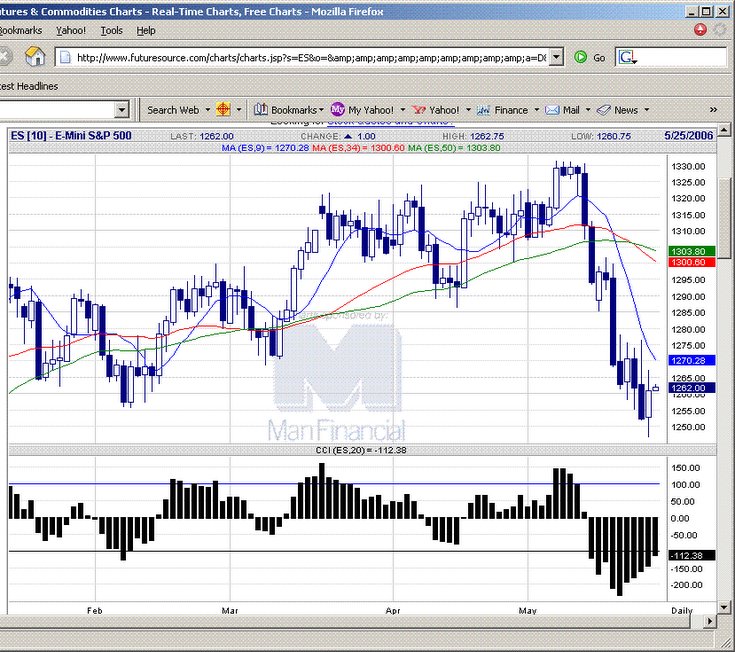Click the ES [10] - E-Mini S&P 500 title
This screenshot has width=735, height=652.
tap(71, 136)
